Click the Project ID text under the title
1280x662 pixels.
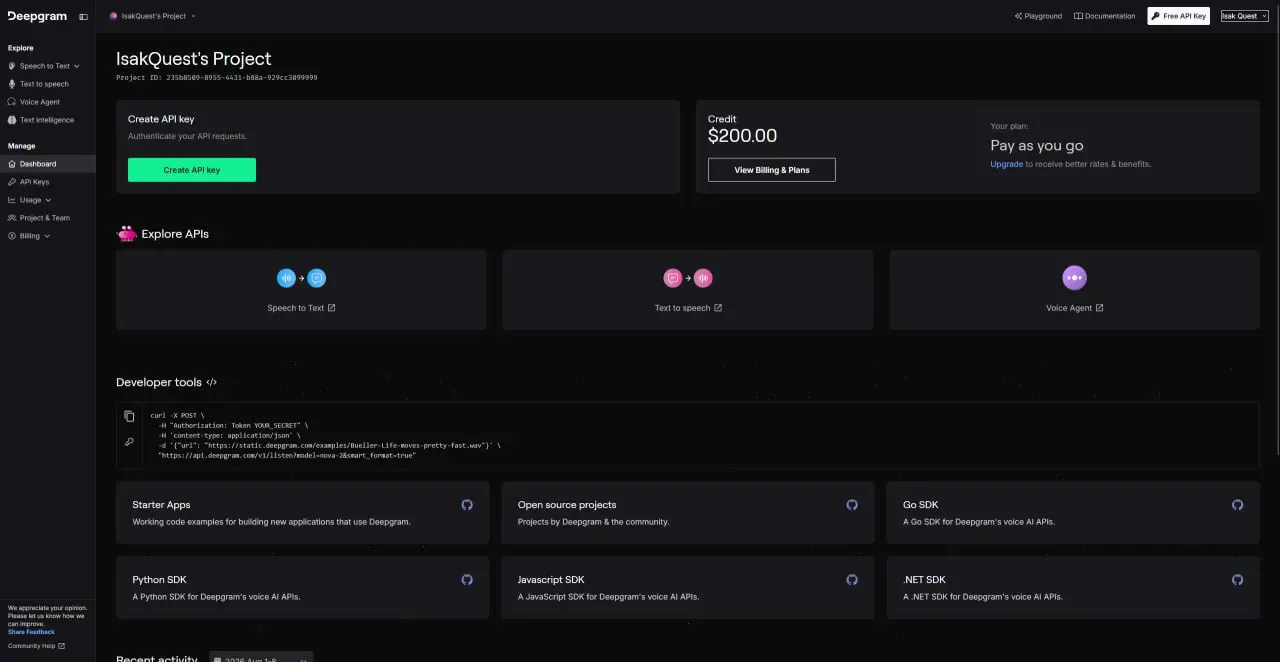click(216, 77)
